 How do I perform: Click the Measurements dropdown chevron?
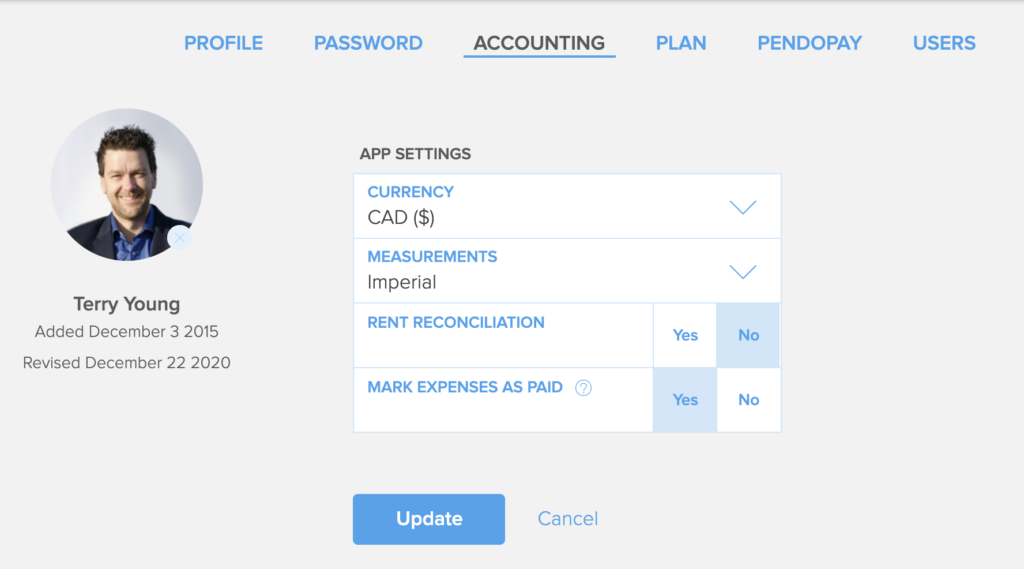click(743, 272)
